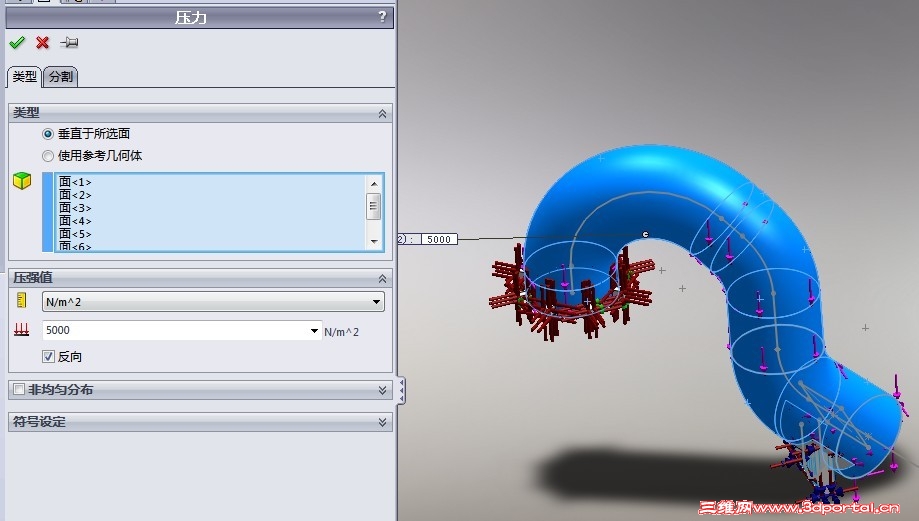Switch to the 分割 tab
The height and width of the screenshot is (521, 919).
pyautogui.click(x=60, y=76)
